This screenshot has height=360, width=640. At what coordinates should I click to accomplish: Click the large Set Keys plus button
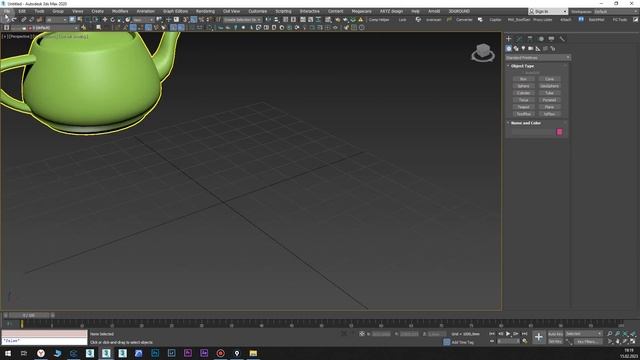click(539, 337)
